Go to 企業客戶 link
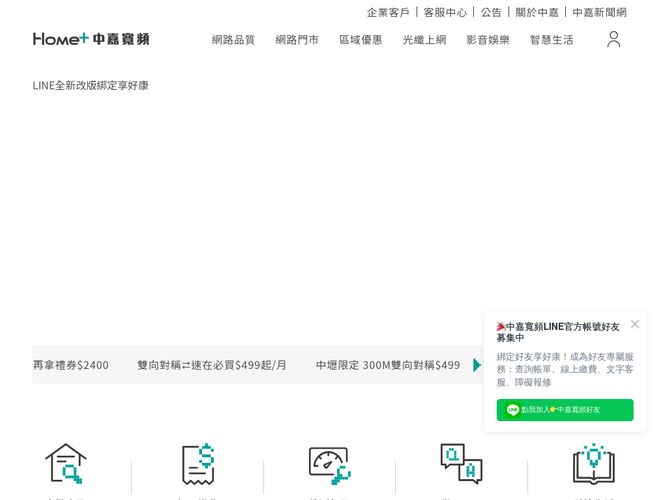Image resolution: width=668 pixels, height=500 pixels. point(388,12)
